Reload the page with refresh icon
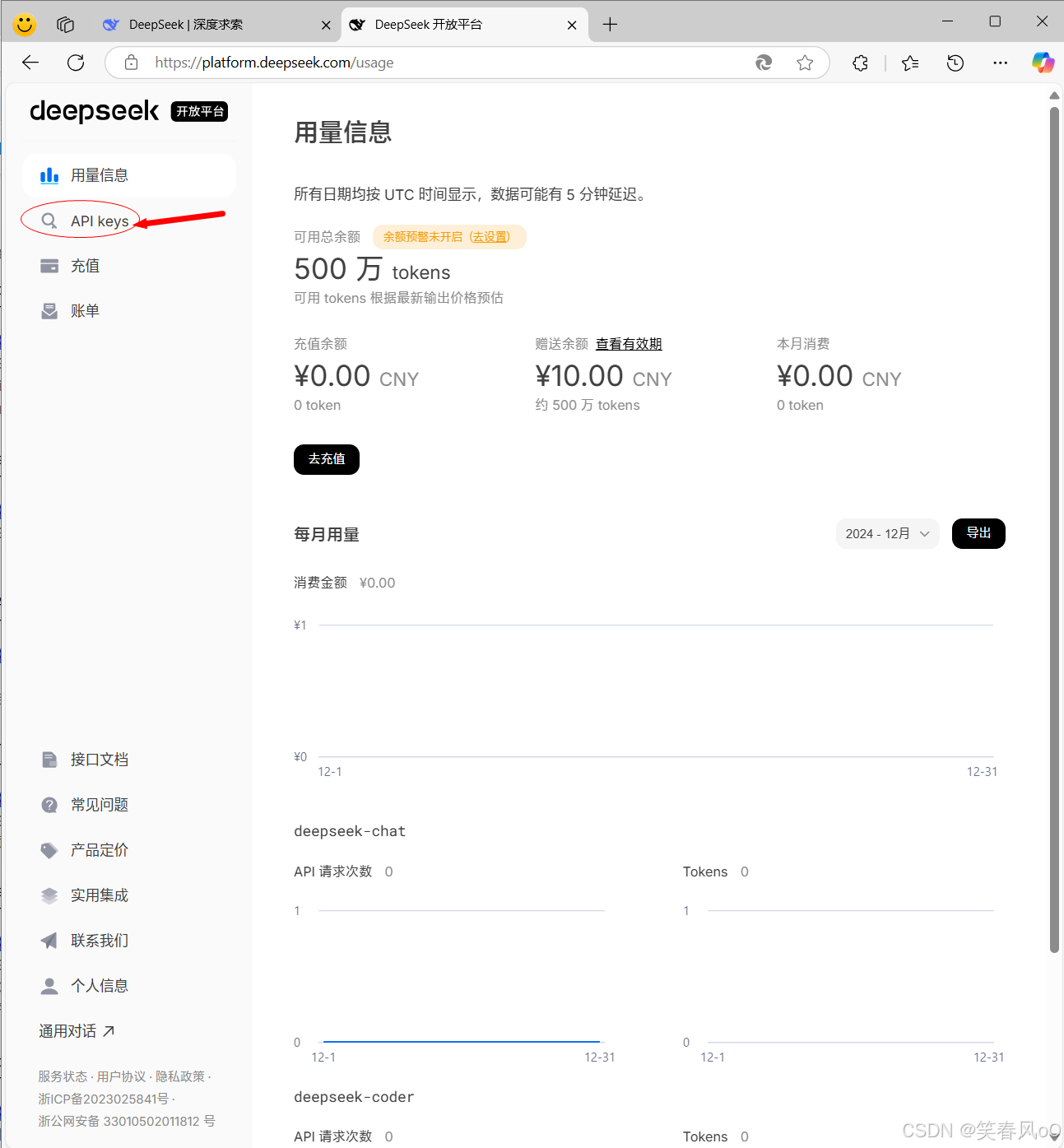This screenshot has width=1064, height=1148. click(x=76, y=63)
